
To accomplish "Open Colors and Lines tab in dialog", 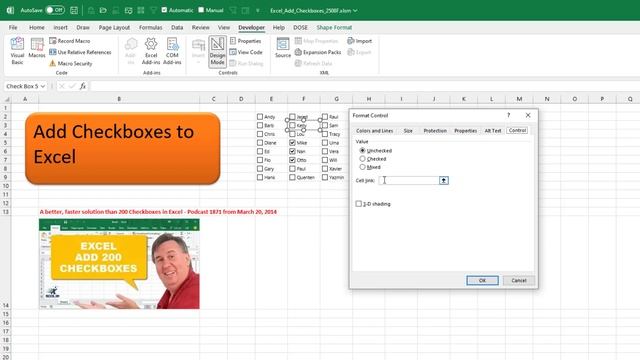I will 374,131.
